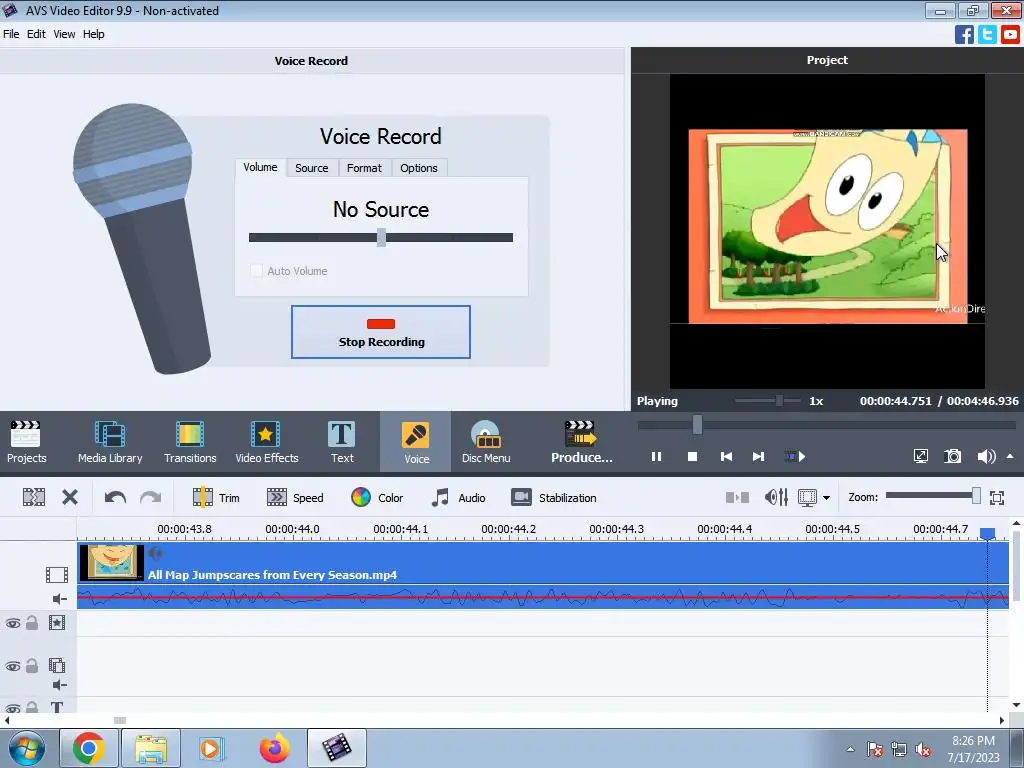Click the Produce button
This screenshot has width=1024, height=768.
coord(581,441)
